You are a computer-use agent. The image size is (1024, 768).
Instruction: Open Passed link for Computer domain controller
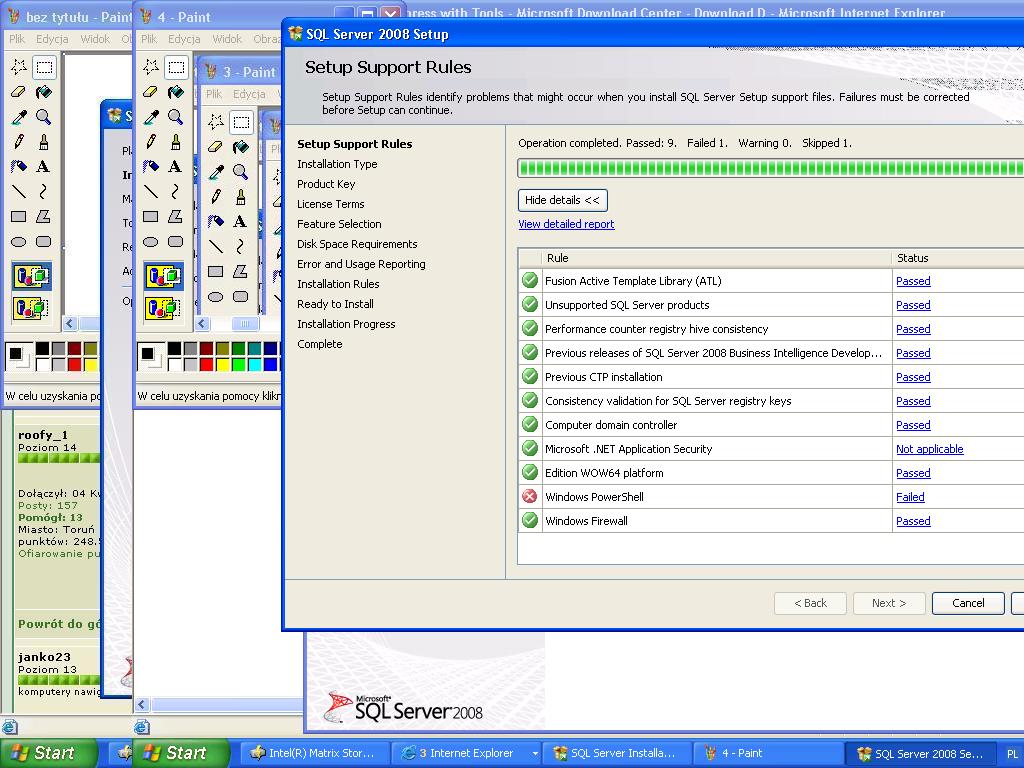pyautogui.click(x=913, y=425)
